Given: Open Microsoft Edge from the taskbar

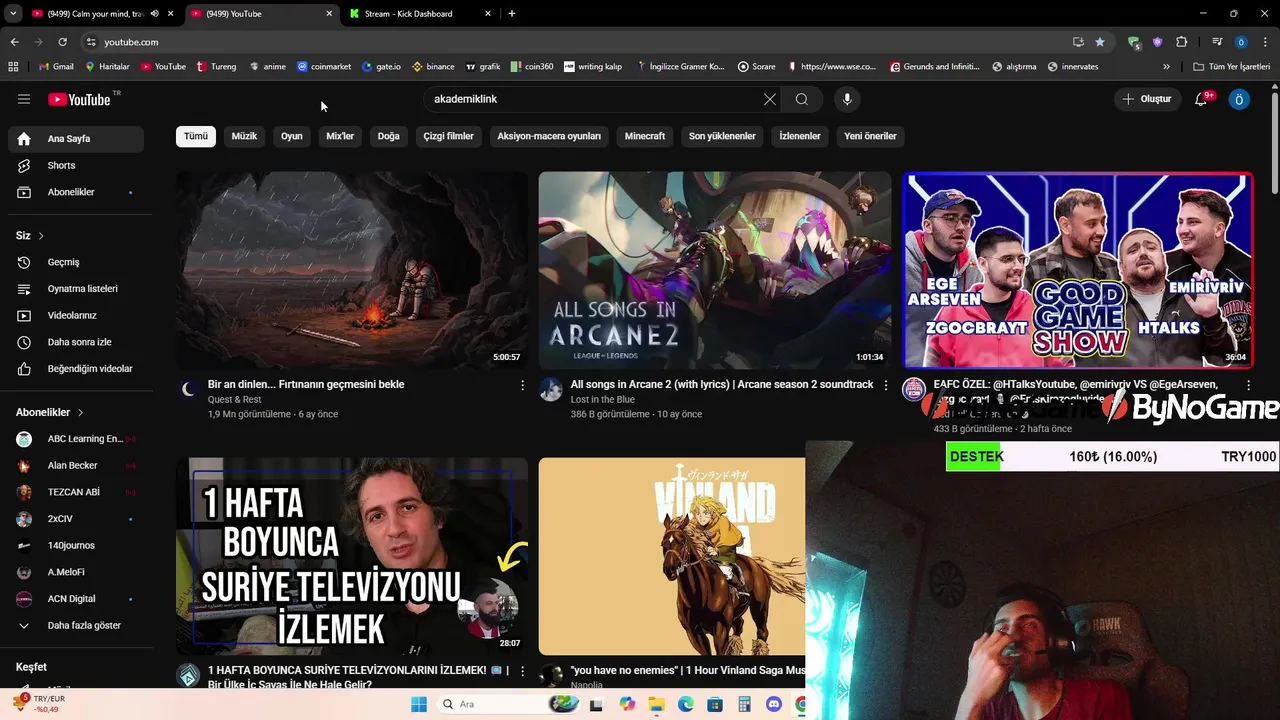Looking at the screenshot, I should tap(686, 704).
